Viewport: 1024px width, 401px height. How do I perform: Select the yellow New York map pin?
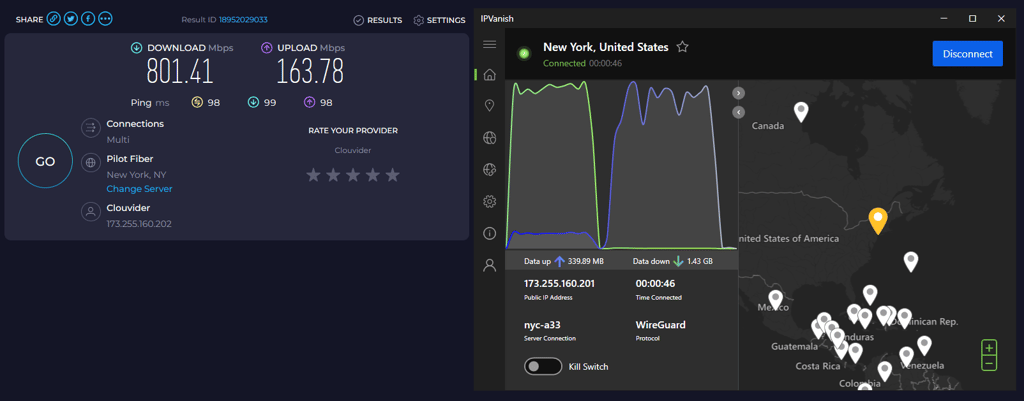coord(878,221)
